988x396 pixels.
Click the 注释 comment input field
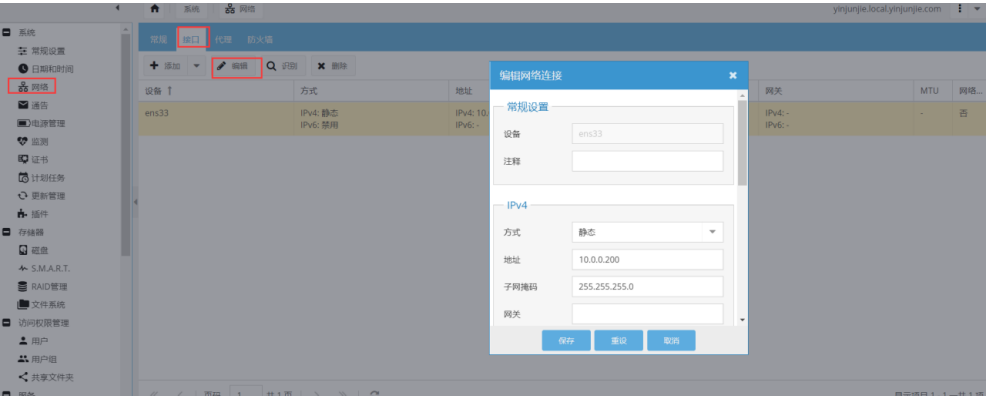647,161
